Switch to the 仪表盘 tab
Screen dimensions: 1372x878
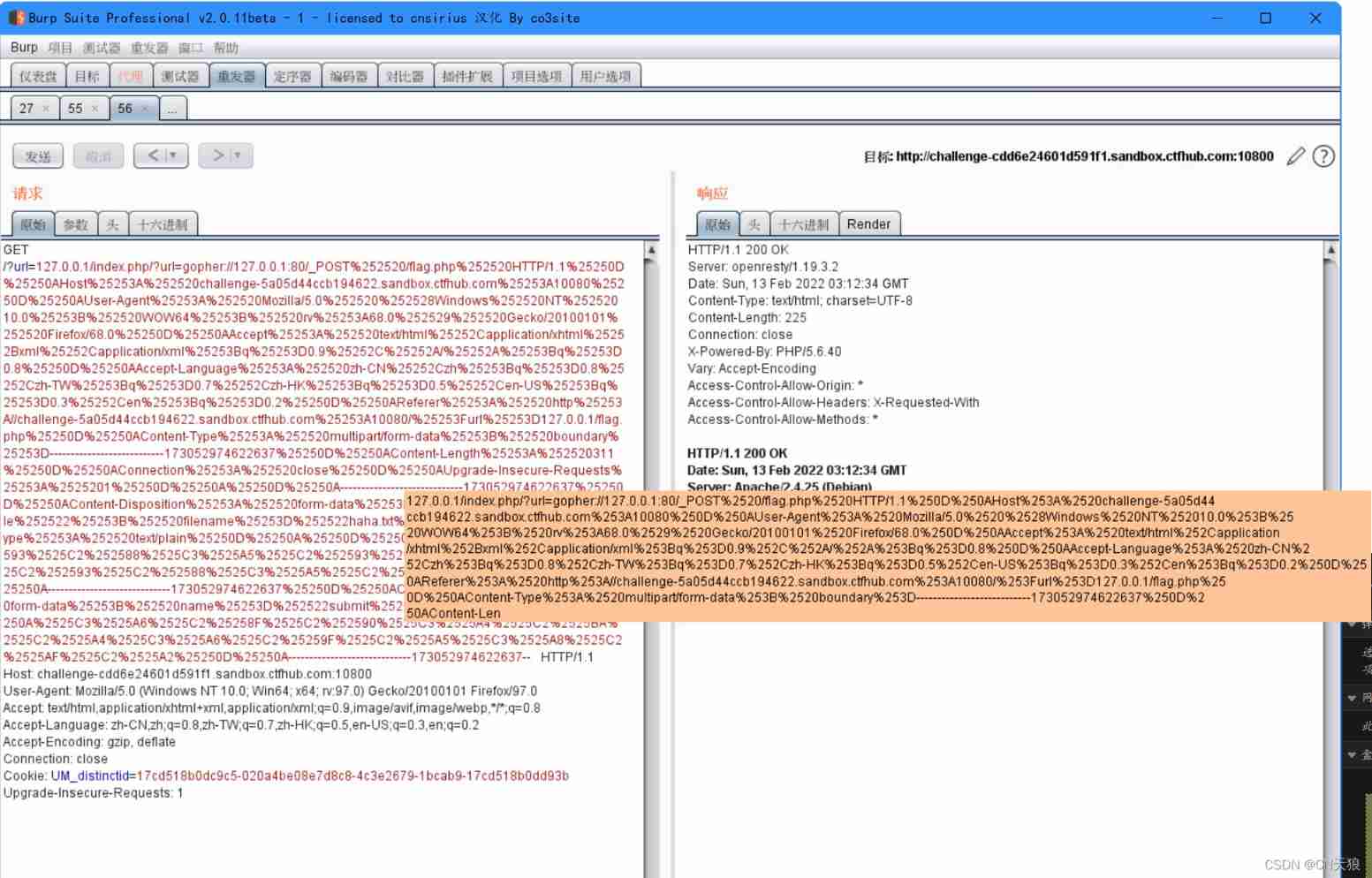38,76
